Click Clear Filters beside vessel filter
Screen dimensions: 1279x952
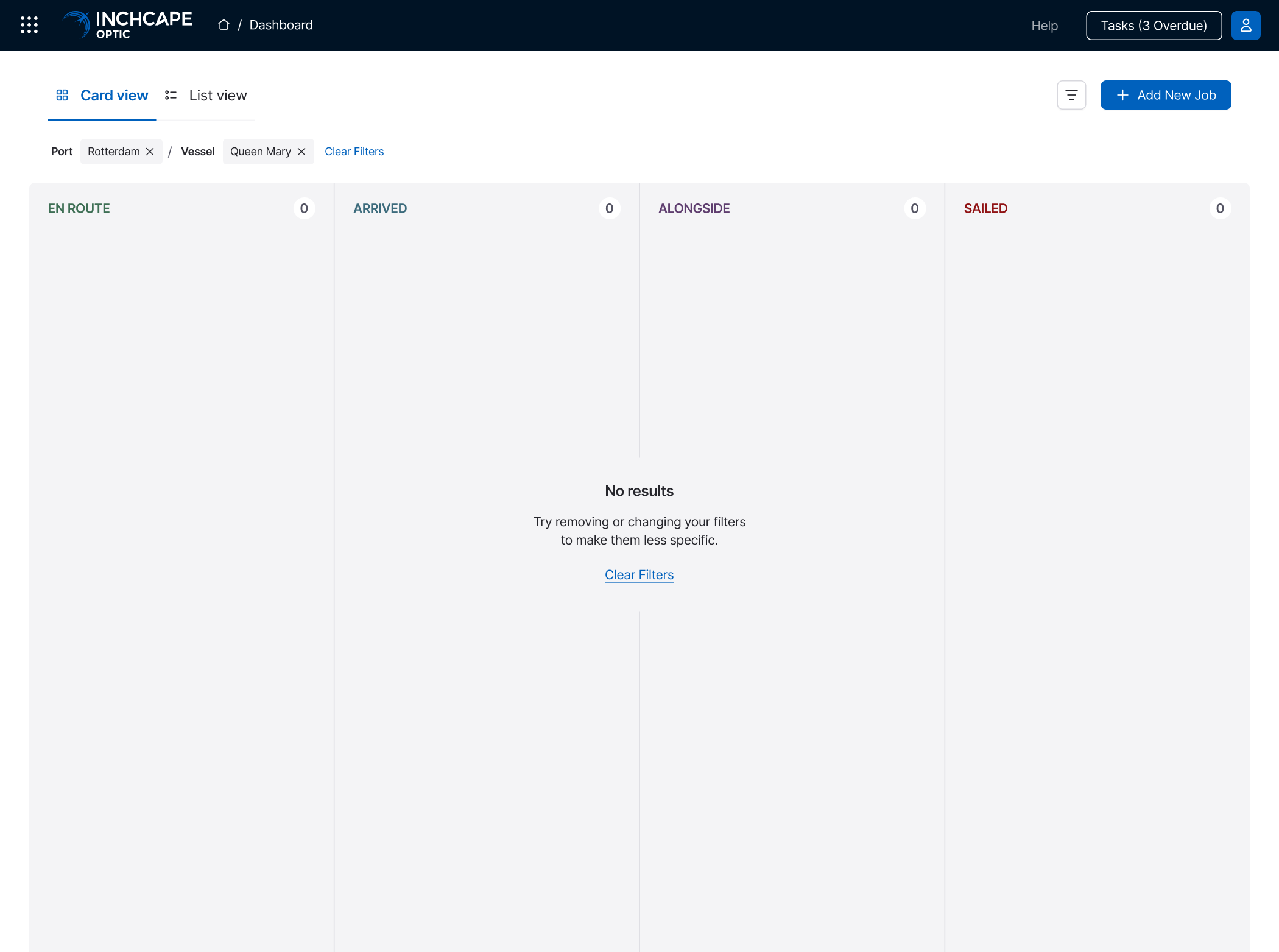[354, 152]
